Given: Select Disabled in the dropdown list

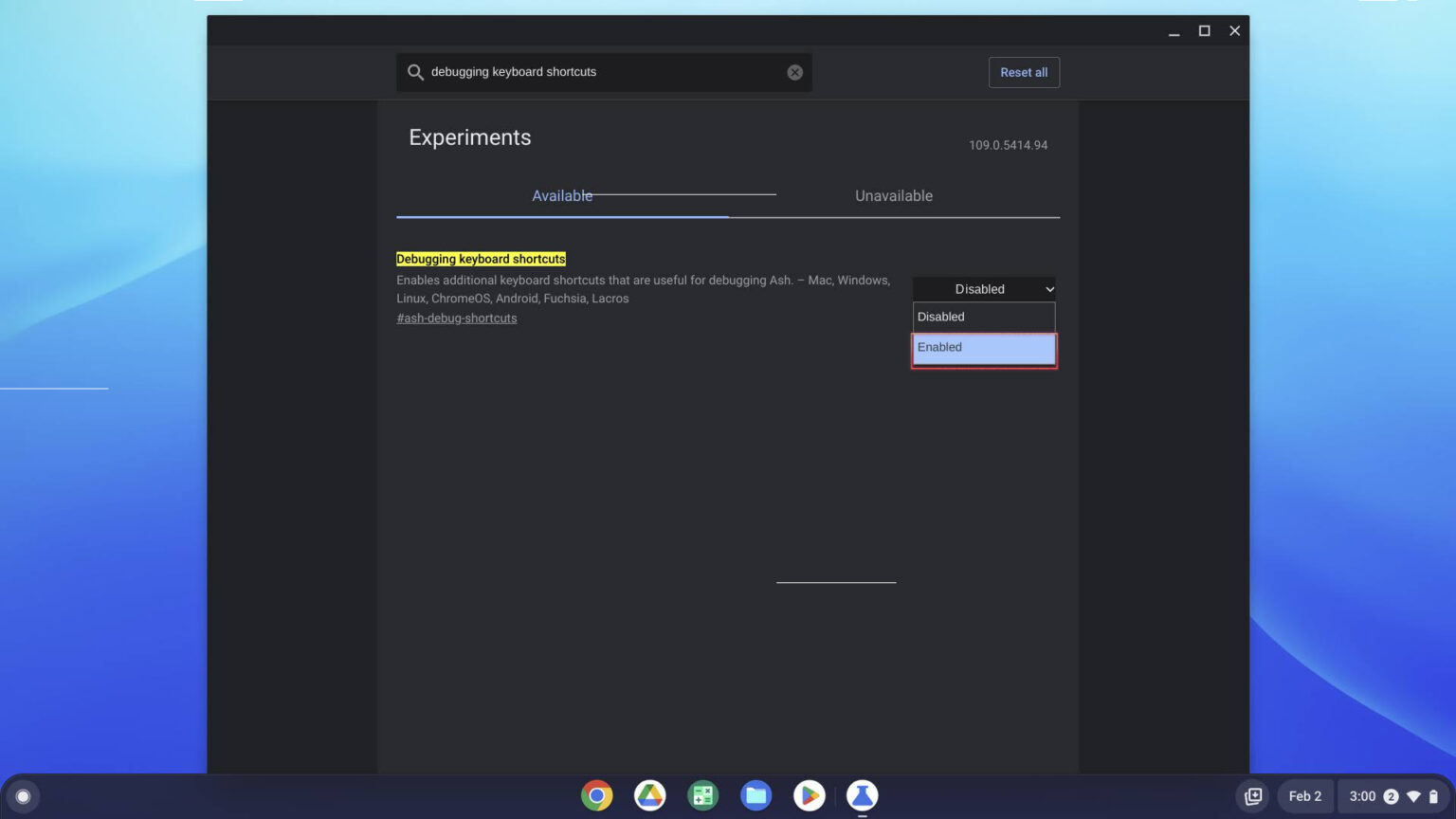Looking at the screenshot, I should point(983,317).
